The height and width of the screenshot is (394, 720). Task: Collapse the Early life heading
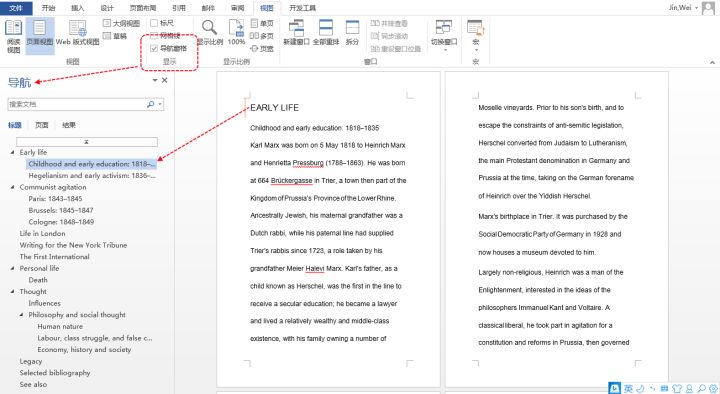pos(12,152)
